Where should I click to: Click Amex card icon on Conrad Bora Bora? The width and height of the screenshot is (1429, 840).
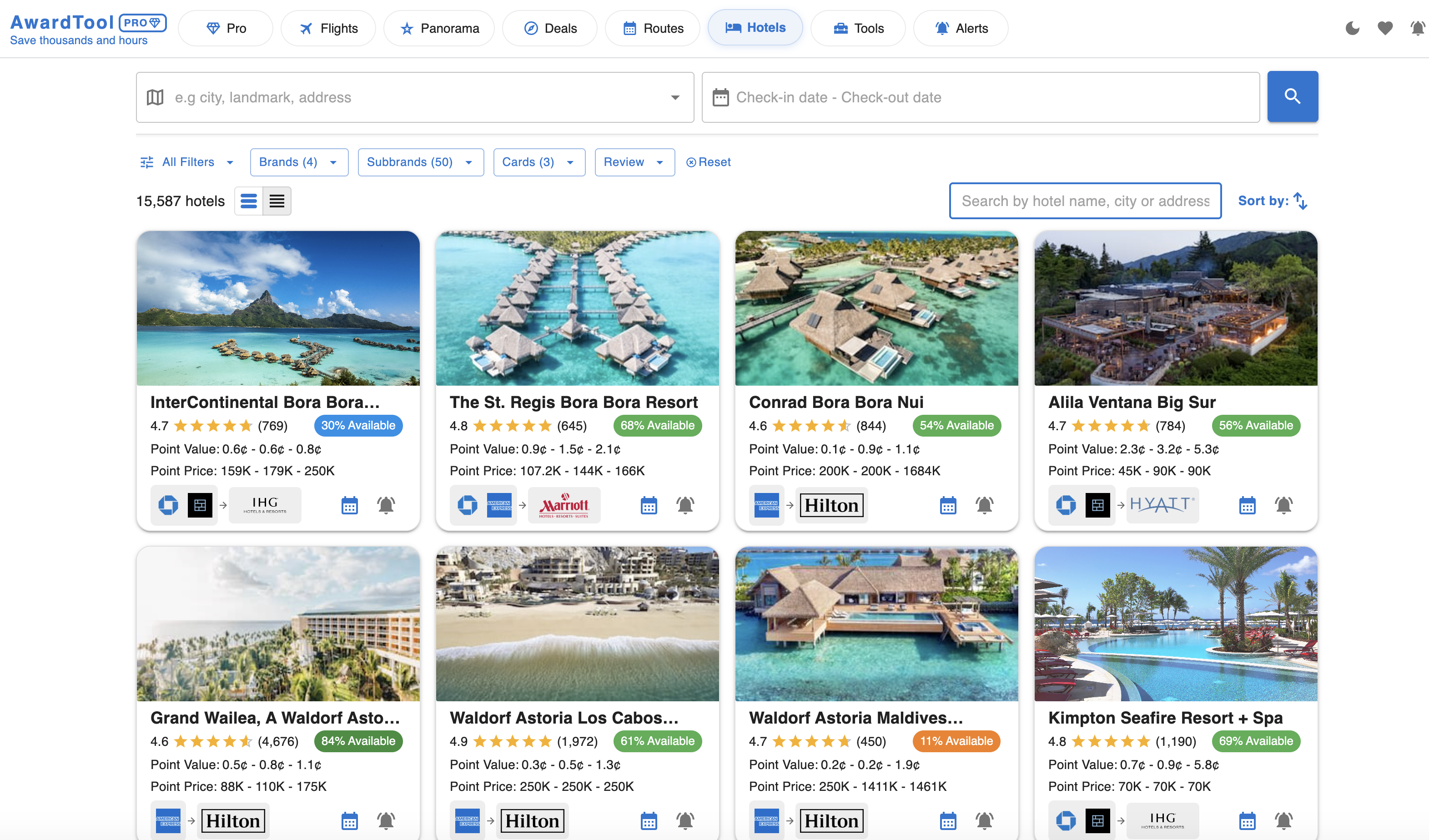(x=767, y=505)
